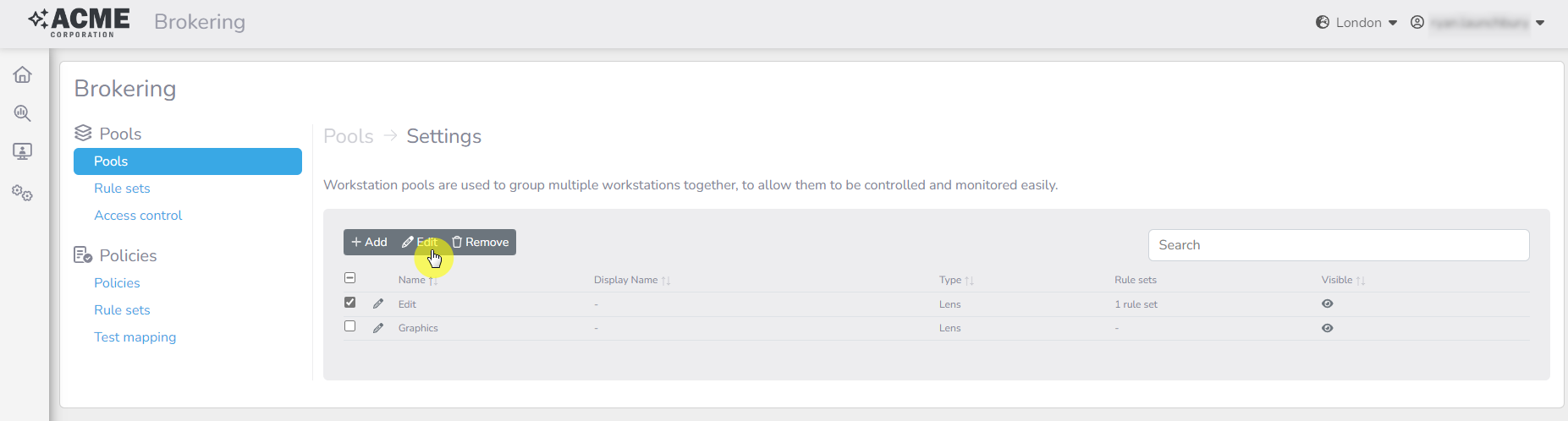Click the Add pool button

pos(370,243)
